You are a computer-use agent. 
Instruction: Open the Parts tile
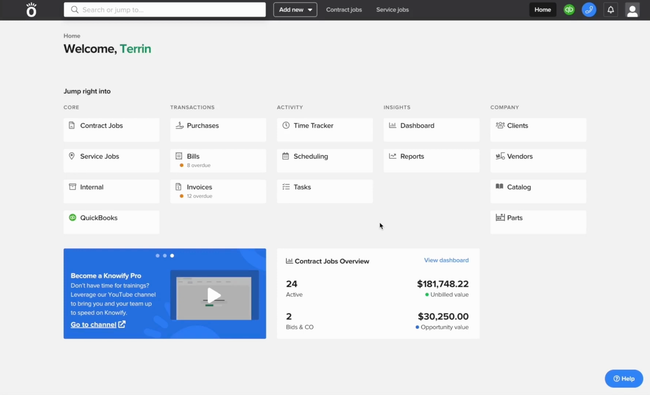[x=538, y=221]
